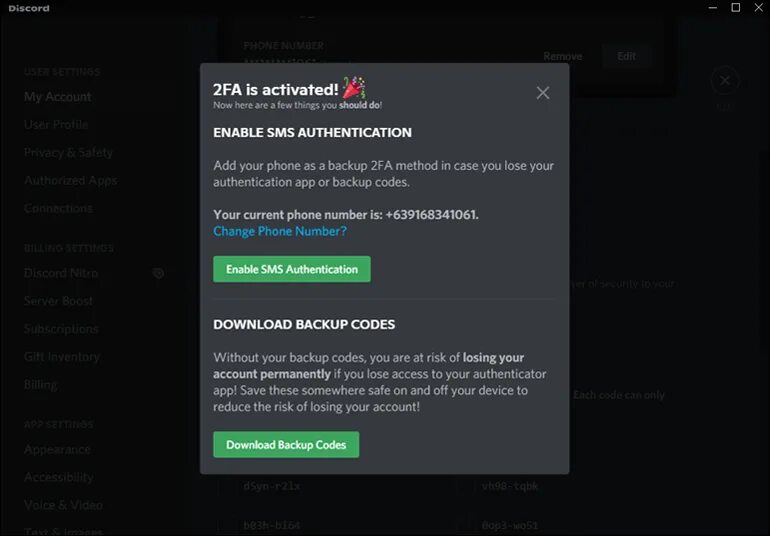Go to Authorized Apps
This screenshot has height=536, width=770.
point(71,181)
